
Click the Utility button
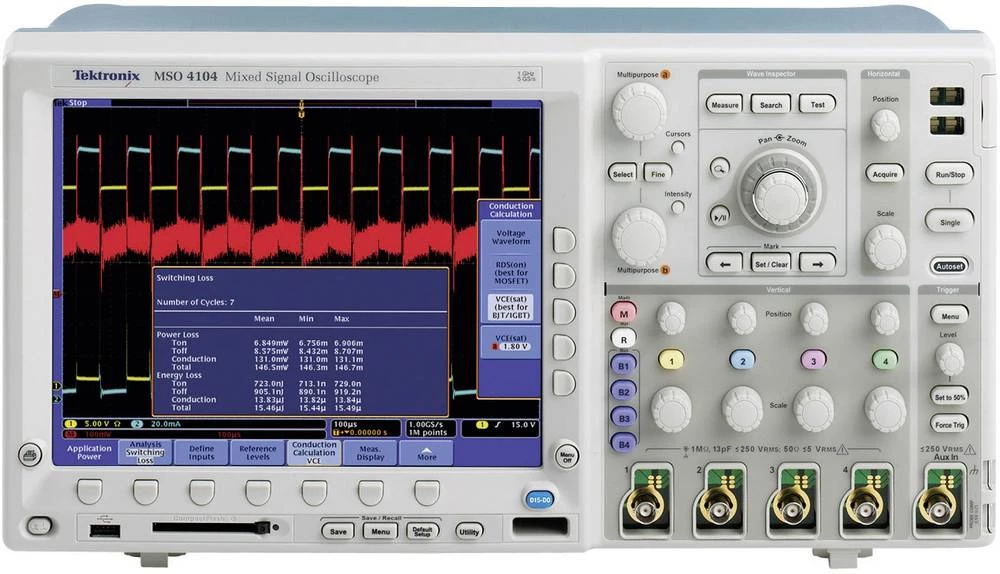click(469, 531)
